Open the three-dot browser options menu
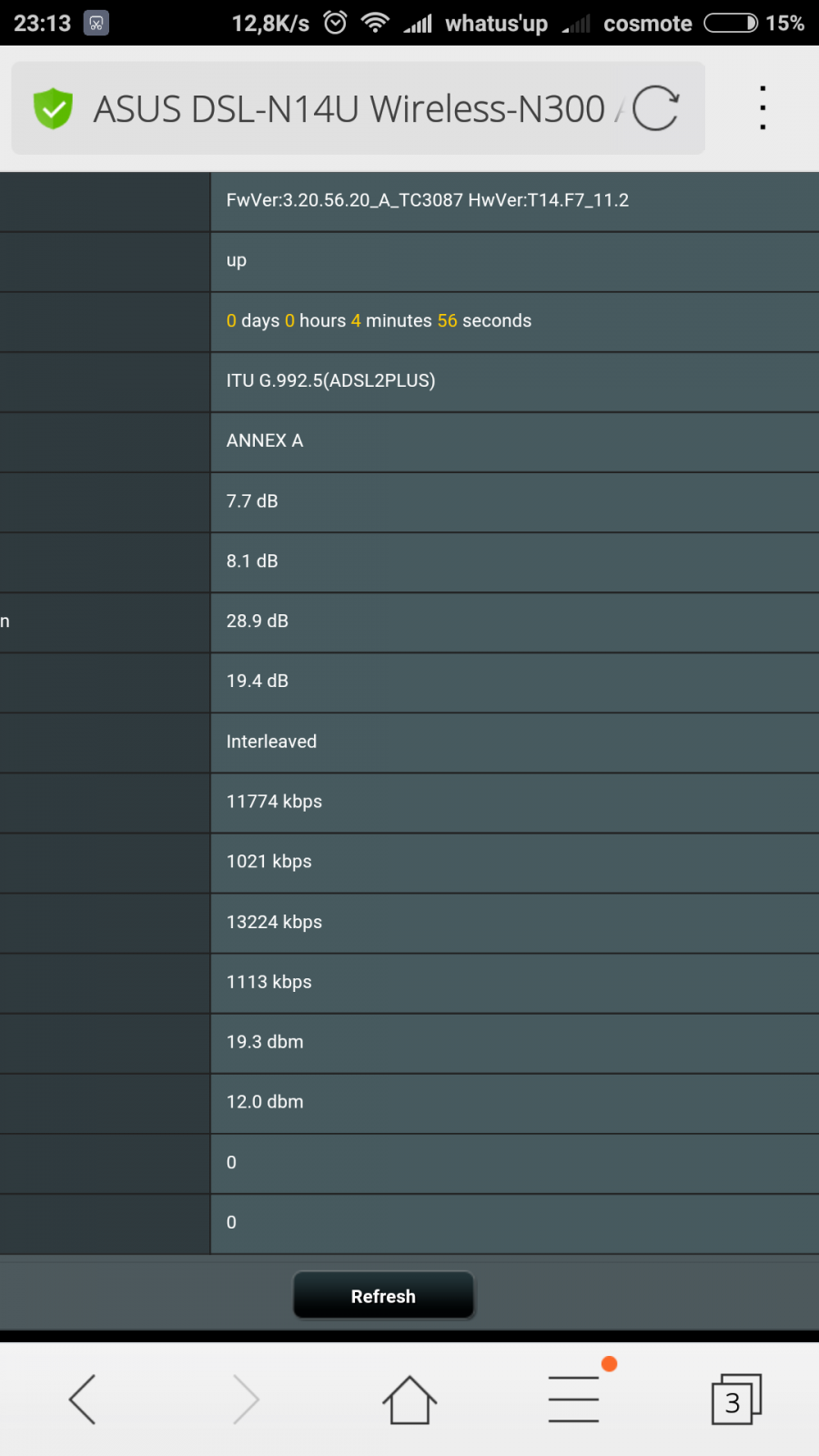Image resolution: width=819 pixels, height=1456 pixels. coord(763,108)
